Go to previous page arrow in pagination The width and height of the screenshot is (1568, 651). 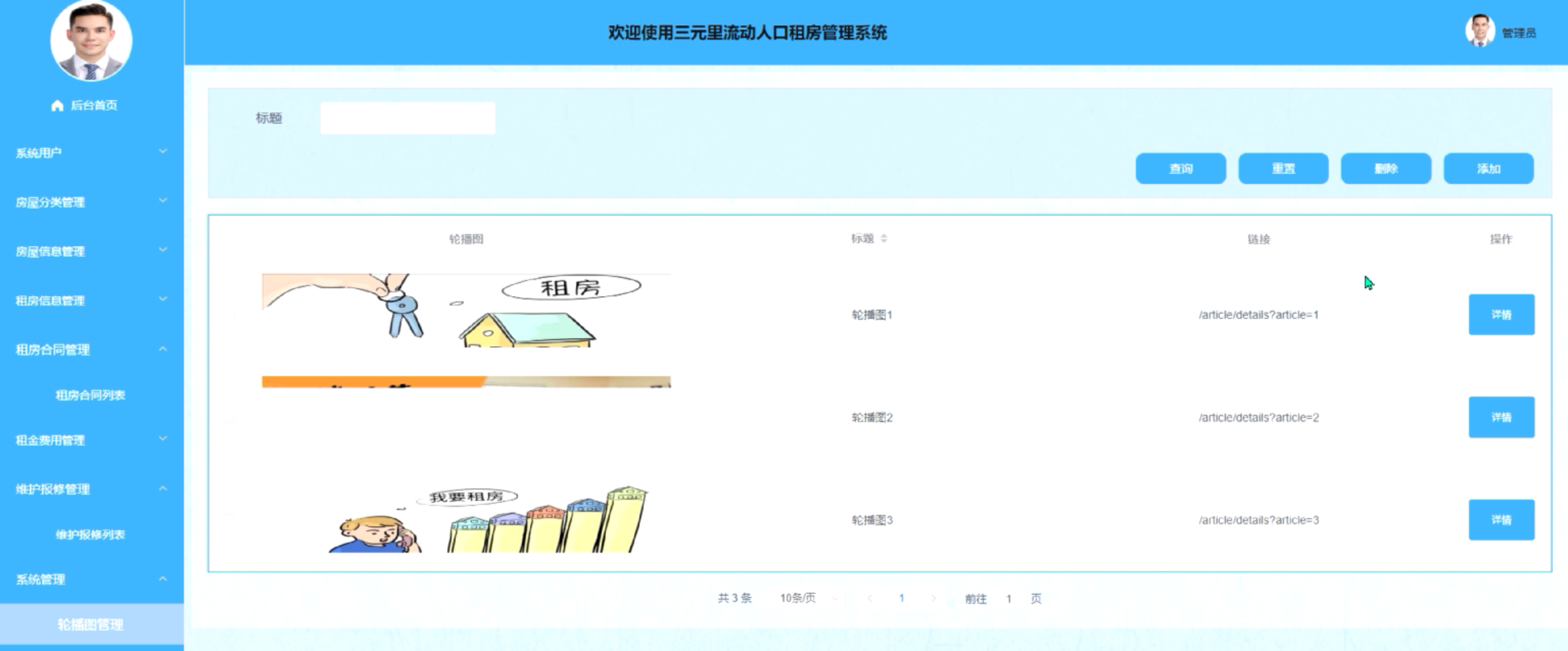(870, 599)
